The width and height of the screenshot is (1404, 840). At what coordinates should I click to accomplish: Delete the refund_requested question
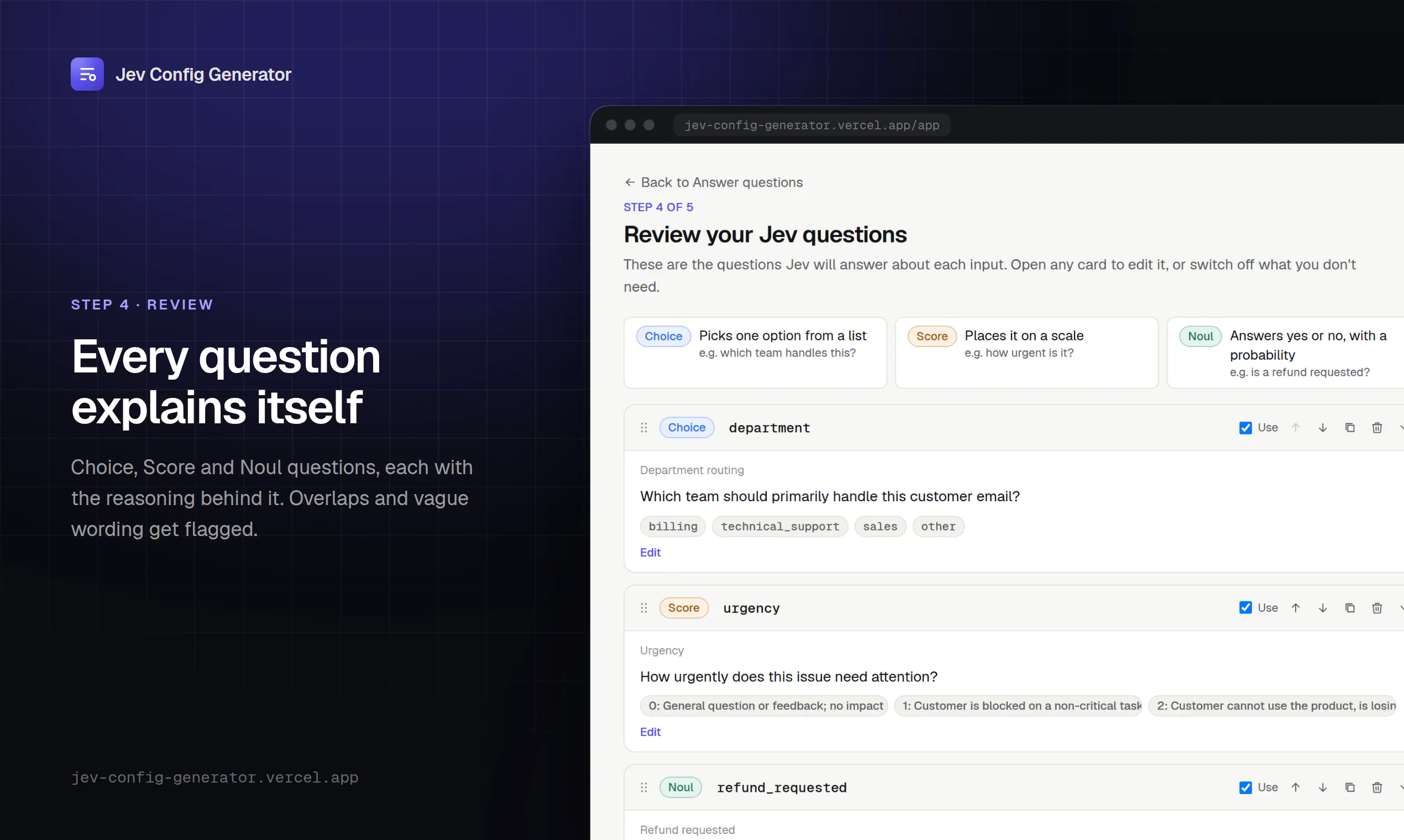click(x=1377, y=788)
